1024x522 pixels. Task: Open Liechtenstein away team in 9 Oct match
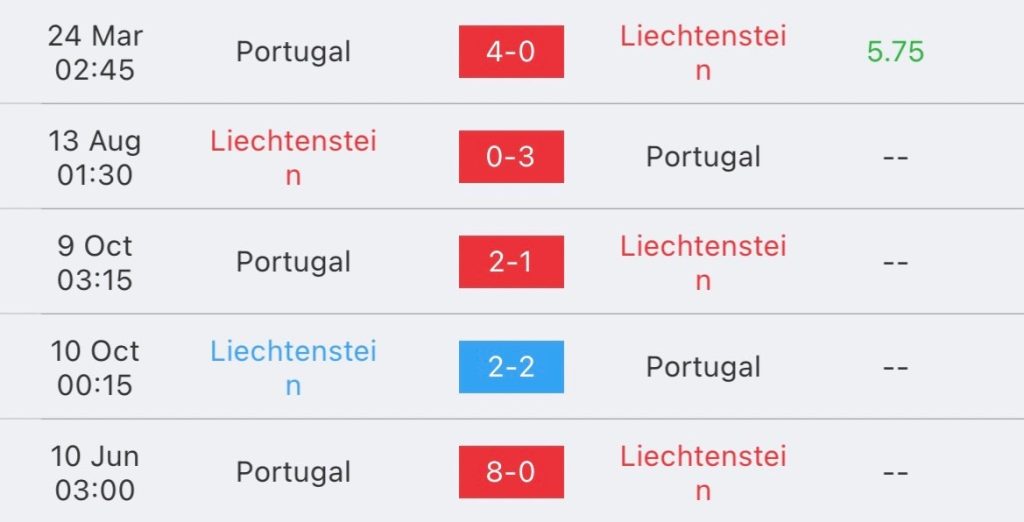pos(703,263)
